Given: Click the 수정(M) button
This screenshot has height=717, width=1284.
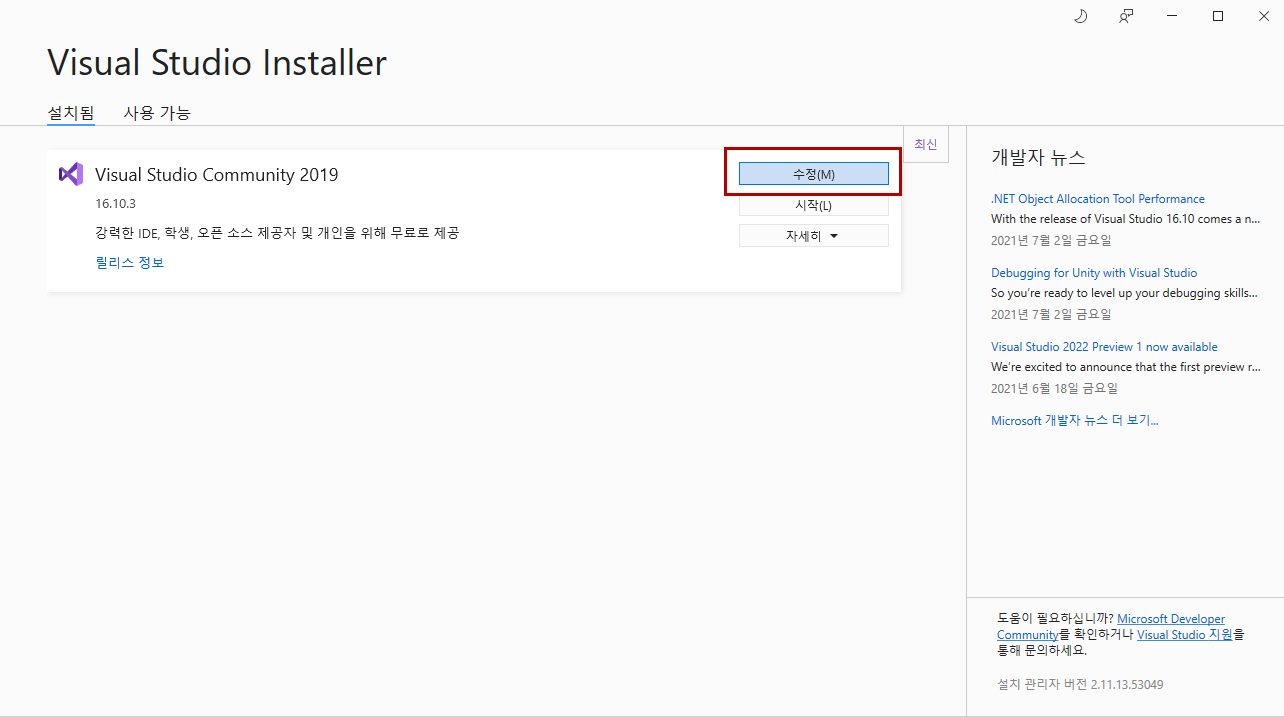Looking at the screenshot, I should pos(813,174).
